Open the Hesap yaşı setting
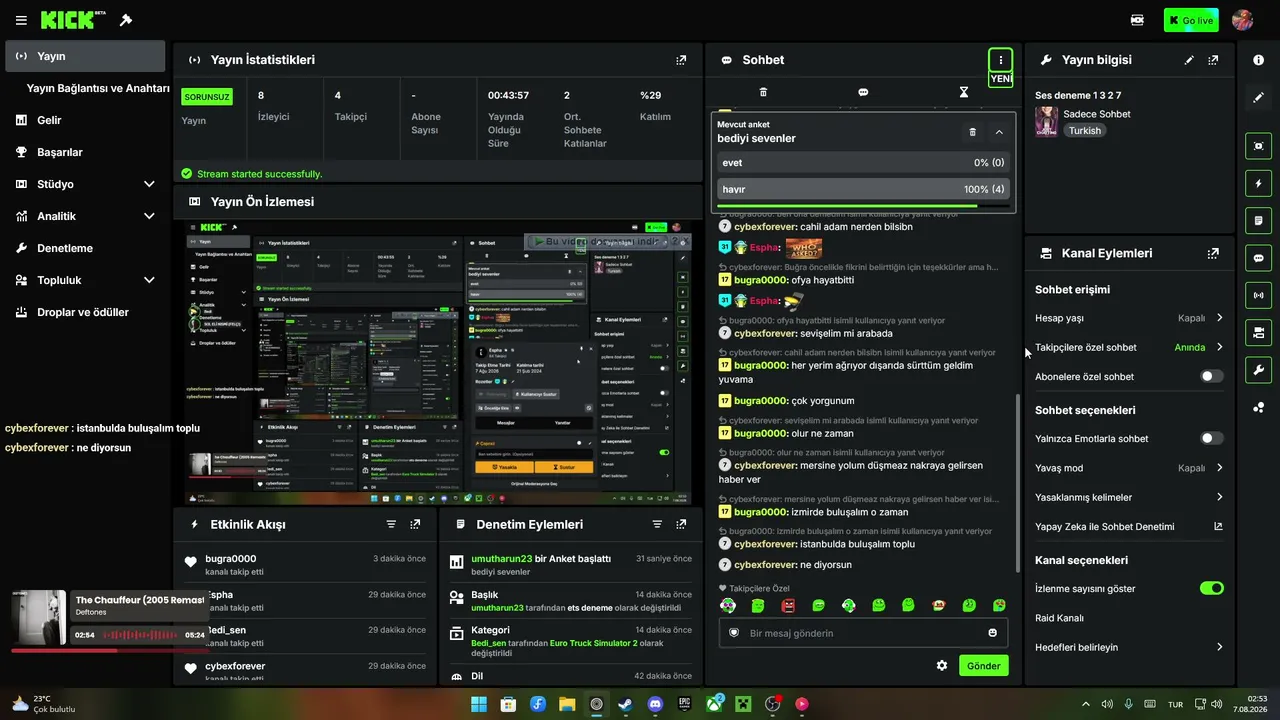Viewport: 1280px width, 720px height. coord(1129,318)
